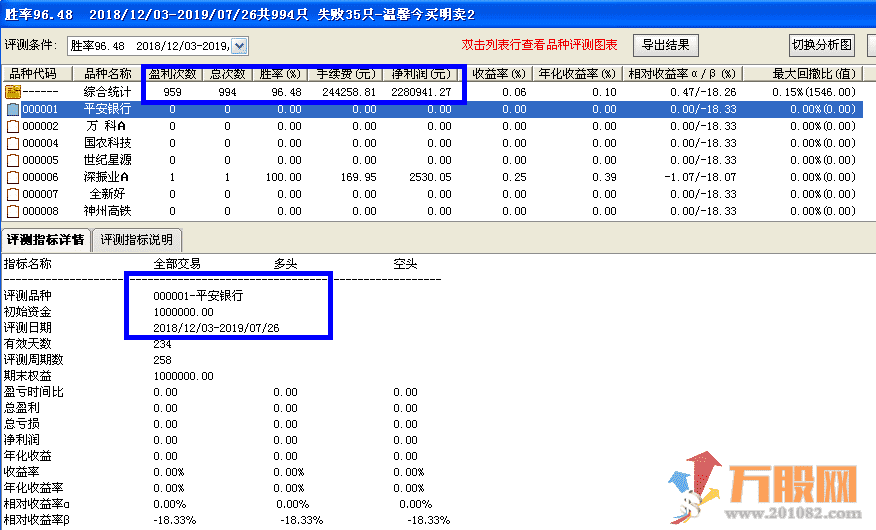Click the 切换分析图 button

[x=822, y=45]
